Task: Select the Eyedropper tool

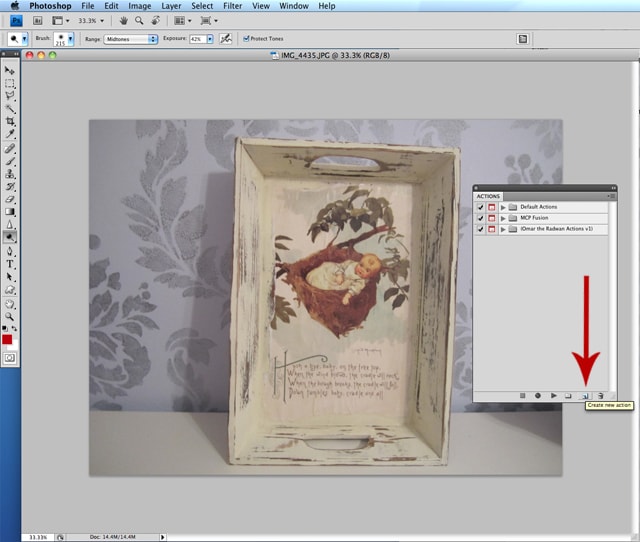Action: (x=9, y=134)
